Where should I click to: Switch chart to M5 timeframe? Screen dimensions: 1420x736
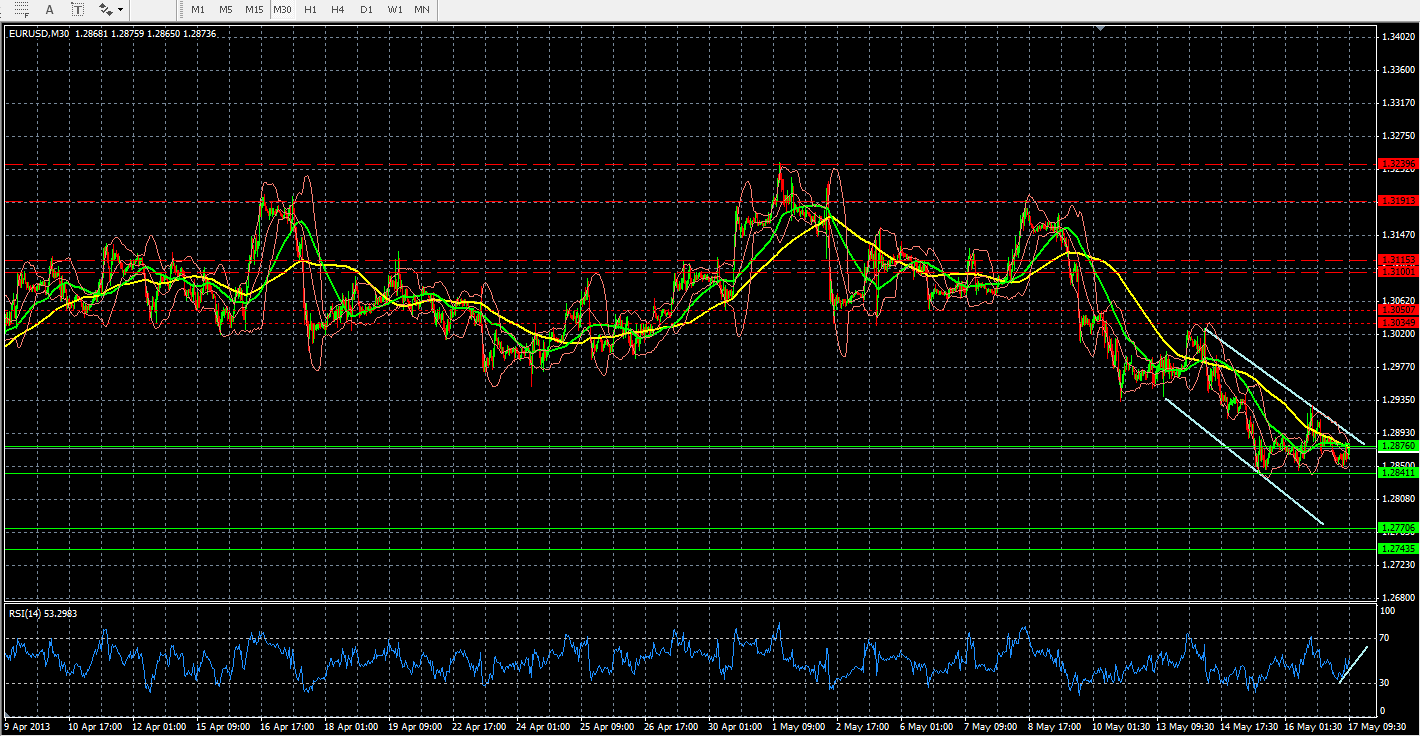[x=226, y=9]
